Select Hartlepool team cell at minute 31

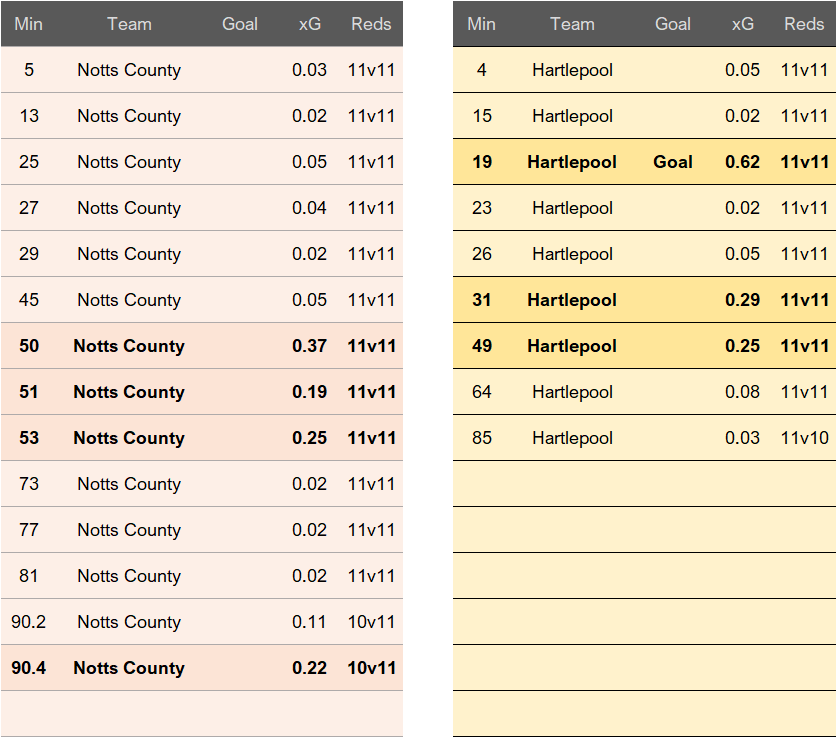572,300
